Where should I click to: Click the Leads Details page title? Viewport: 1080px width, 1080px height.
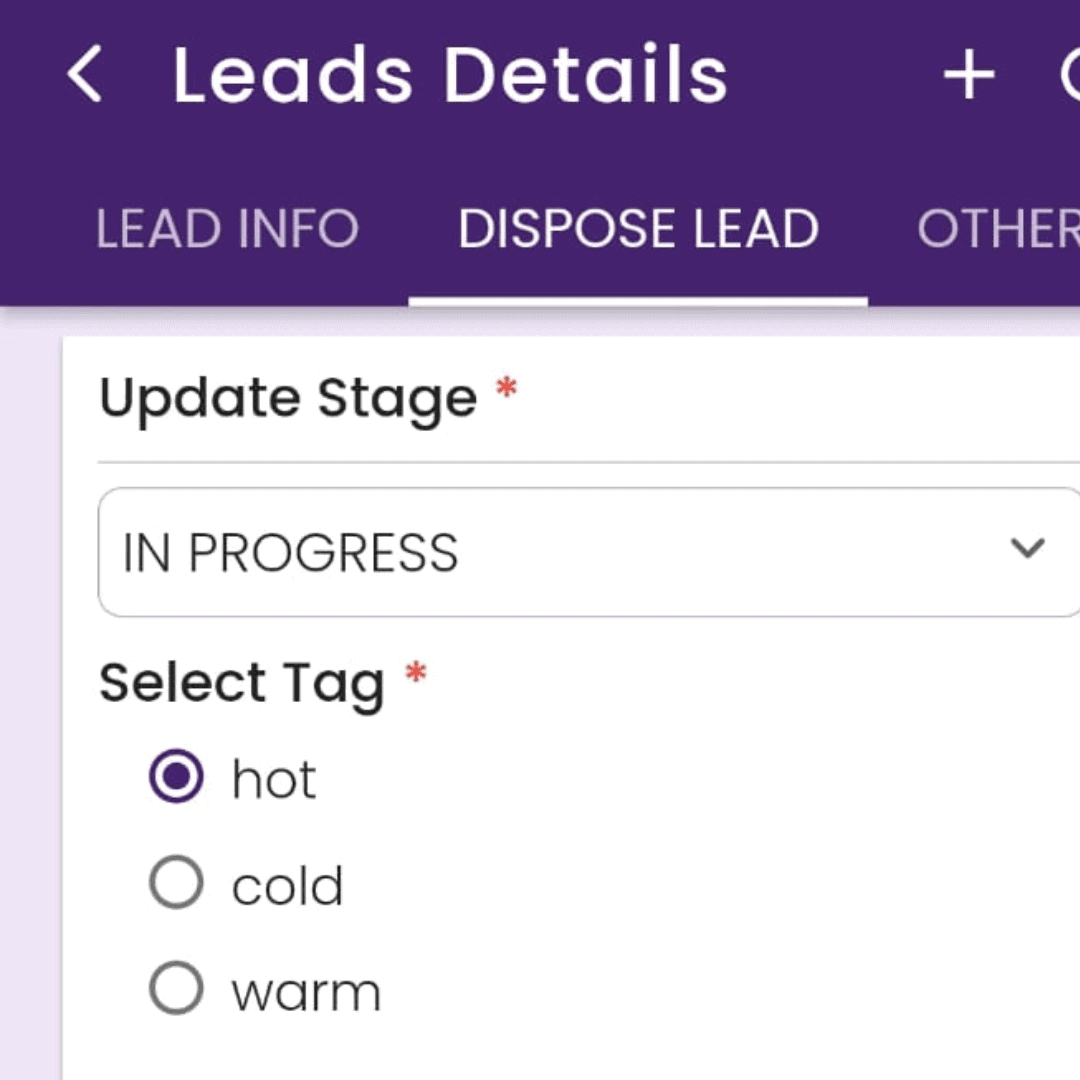tap(450, 75)
